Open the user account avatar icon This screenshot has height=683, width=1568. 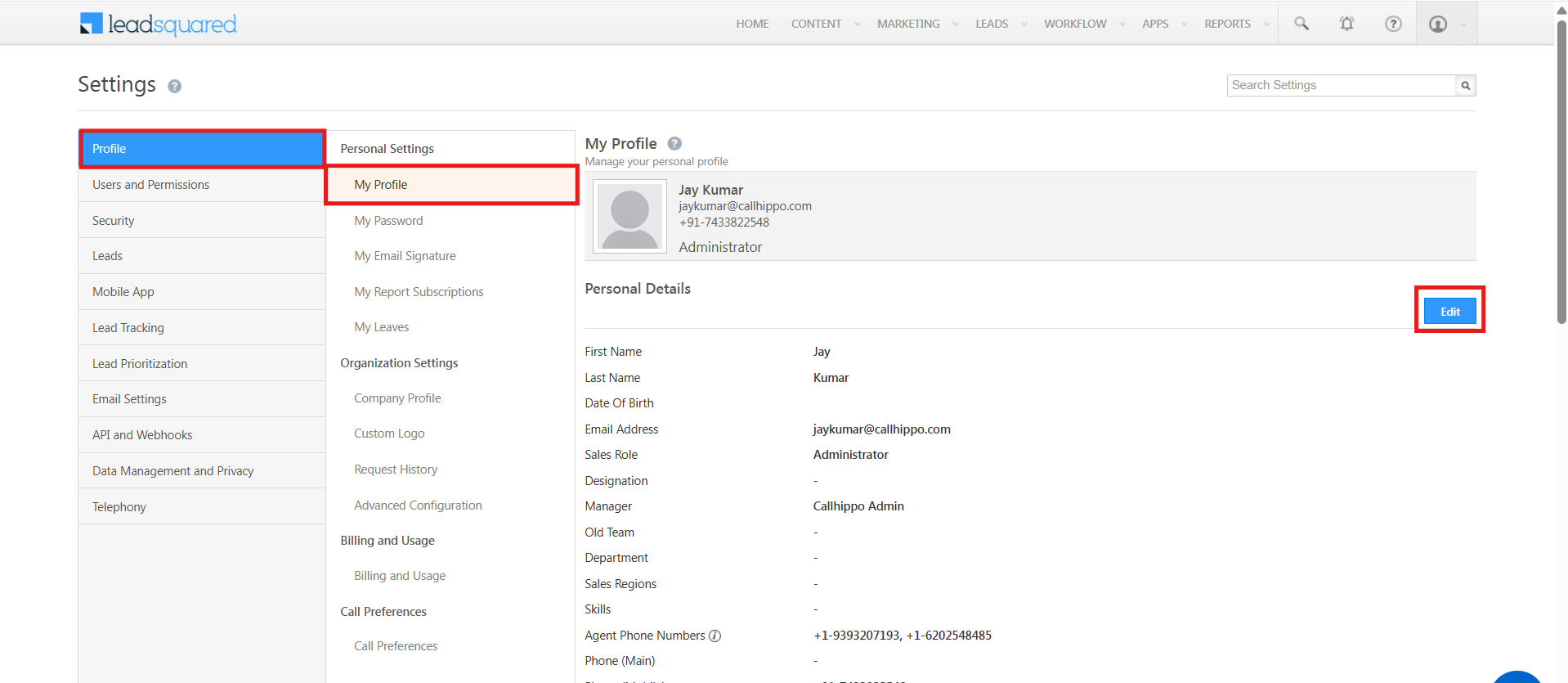click(1438, 24)
